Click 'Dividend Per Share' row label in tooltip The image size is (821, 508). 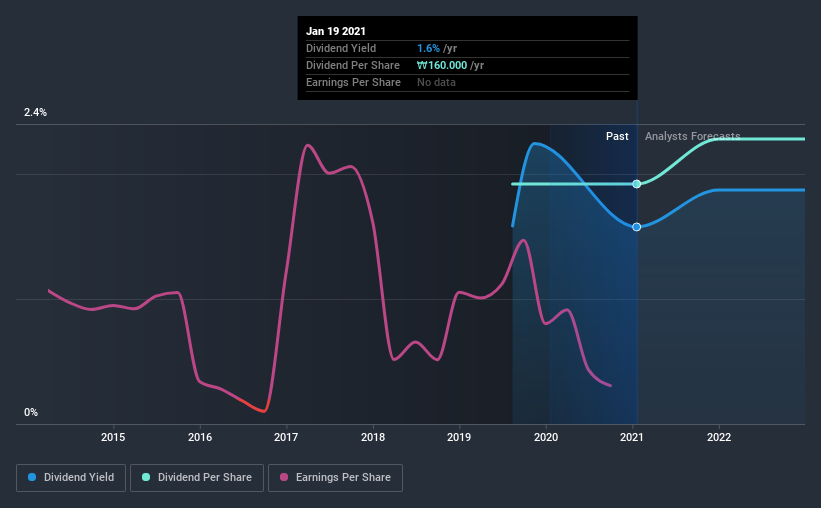point(353,65)
